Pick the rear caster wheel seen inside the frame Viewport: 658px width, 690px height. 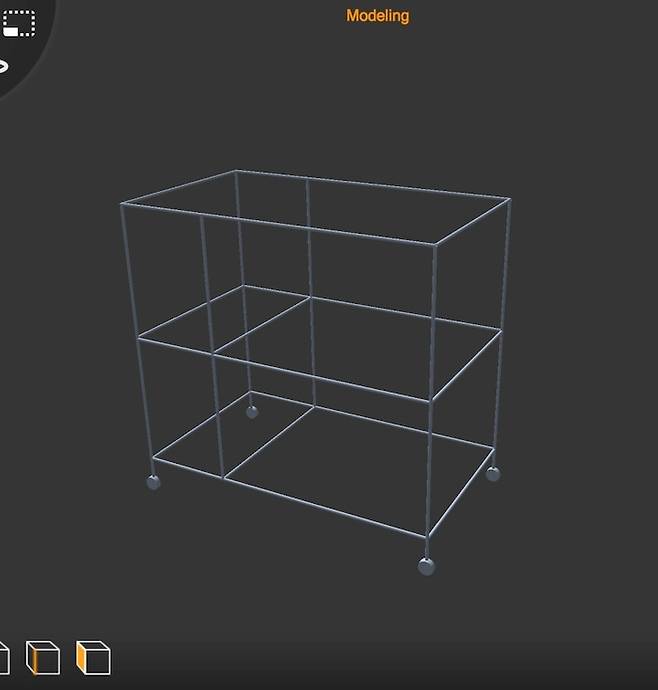[x=251, y=411]
